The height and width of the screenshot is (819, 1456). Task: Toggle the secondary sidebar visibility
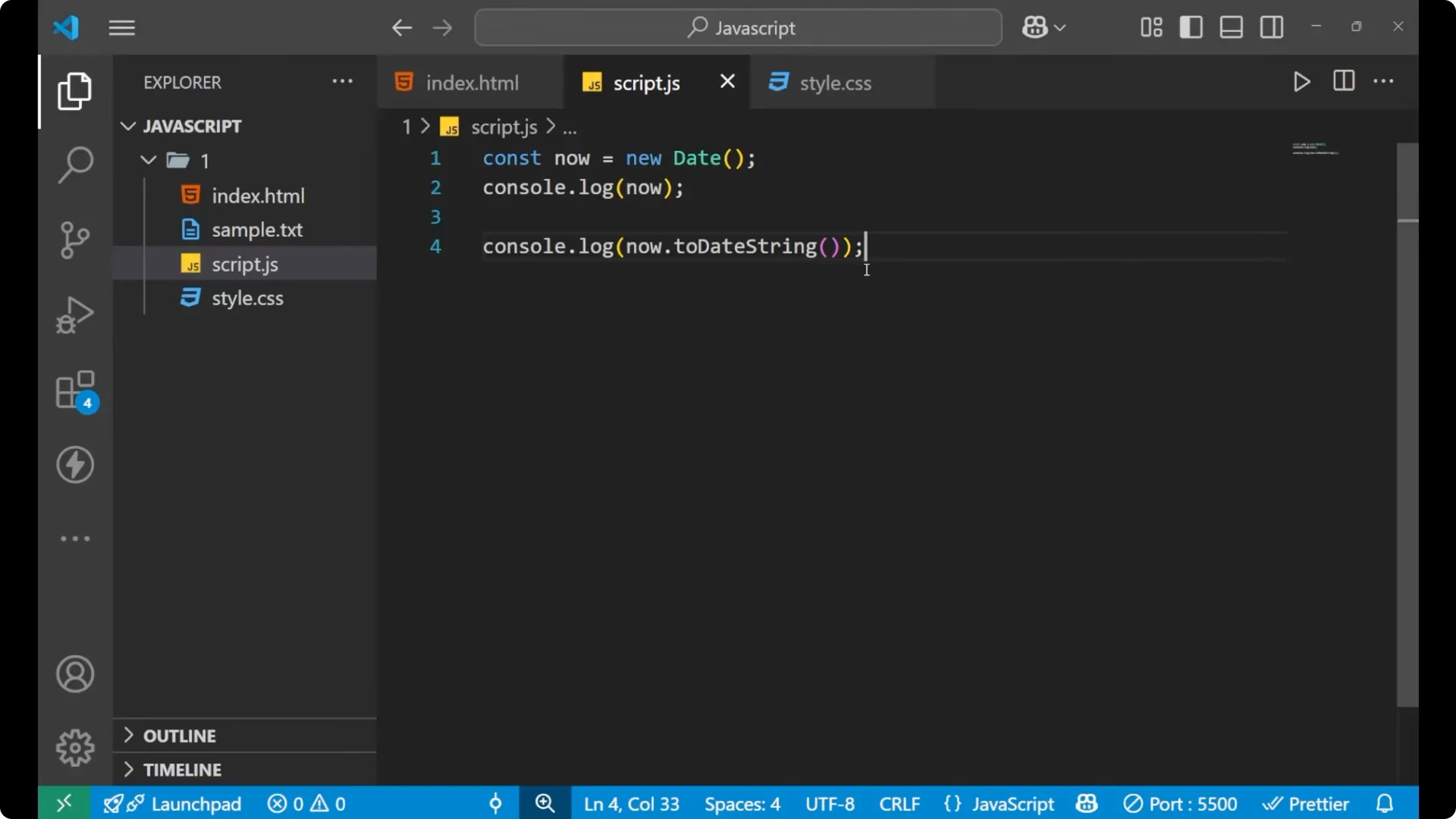[1271, 27]
